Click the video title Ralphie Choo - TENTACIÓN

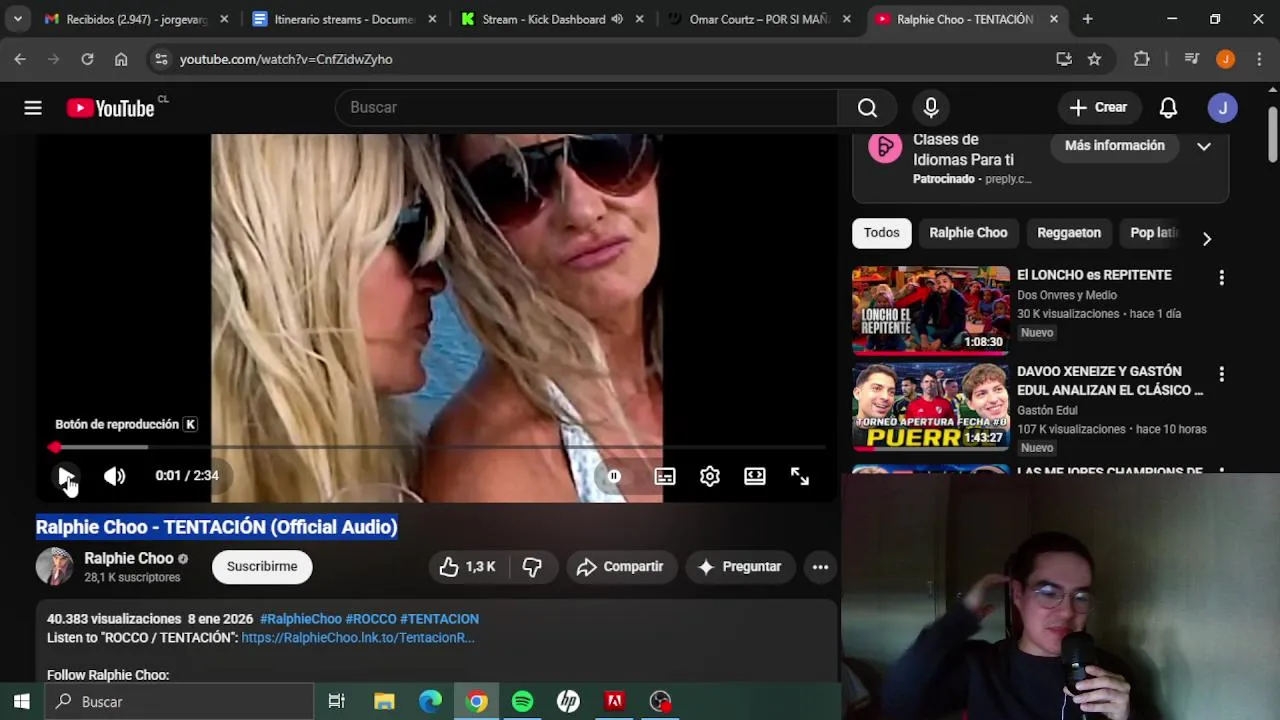pyautogui.click(x=217, y=527)
